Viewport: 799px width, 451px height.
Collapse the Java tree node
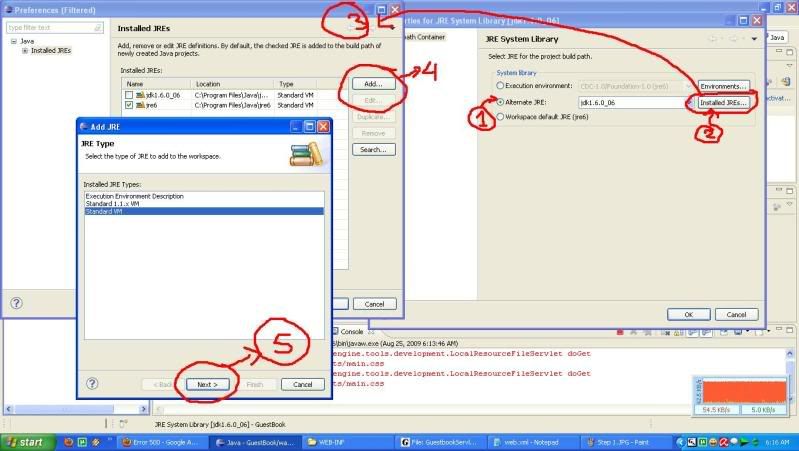[13, 41]
